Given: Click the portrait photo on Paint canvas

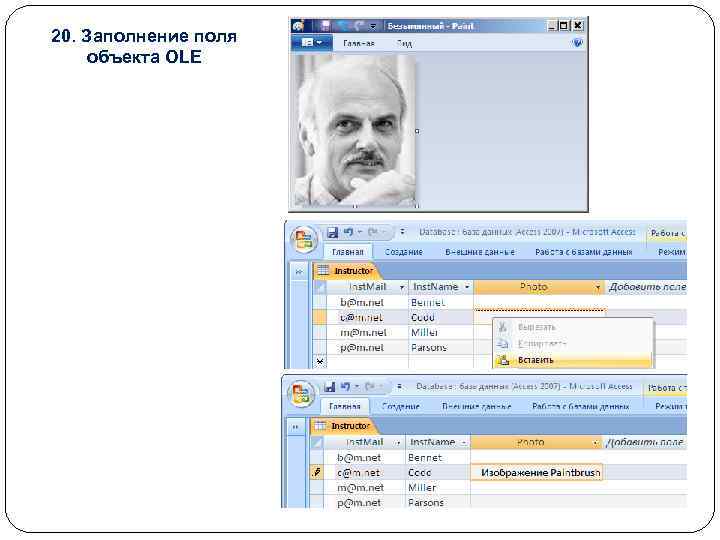Looking at the screenshot, I should click(x=355, y=131).
